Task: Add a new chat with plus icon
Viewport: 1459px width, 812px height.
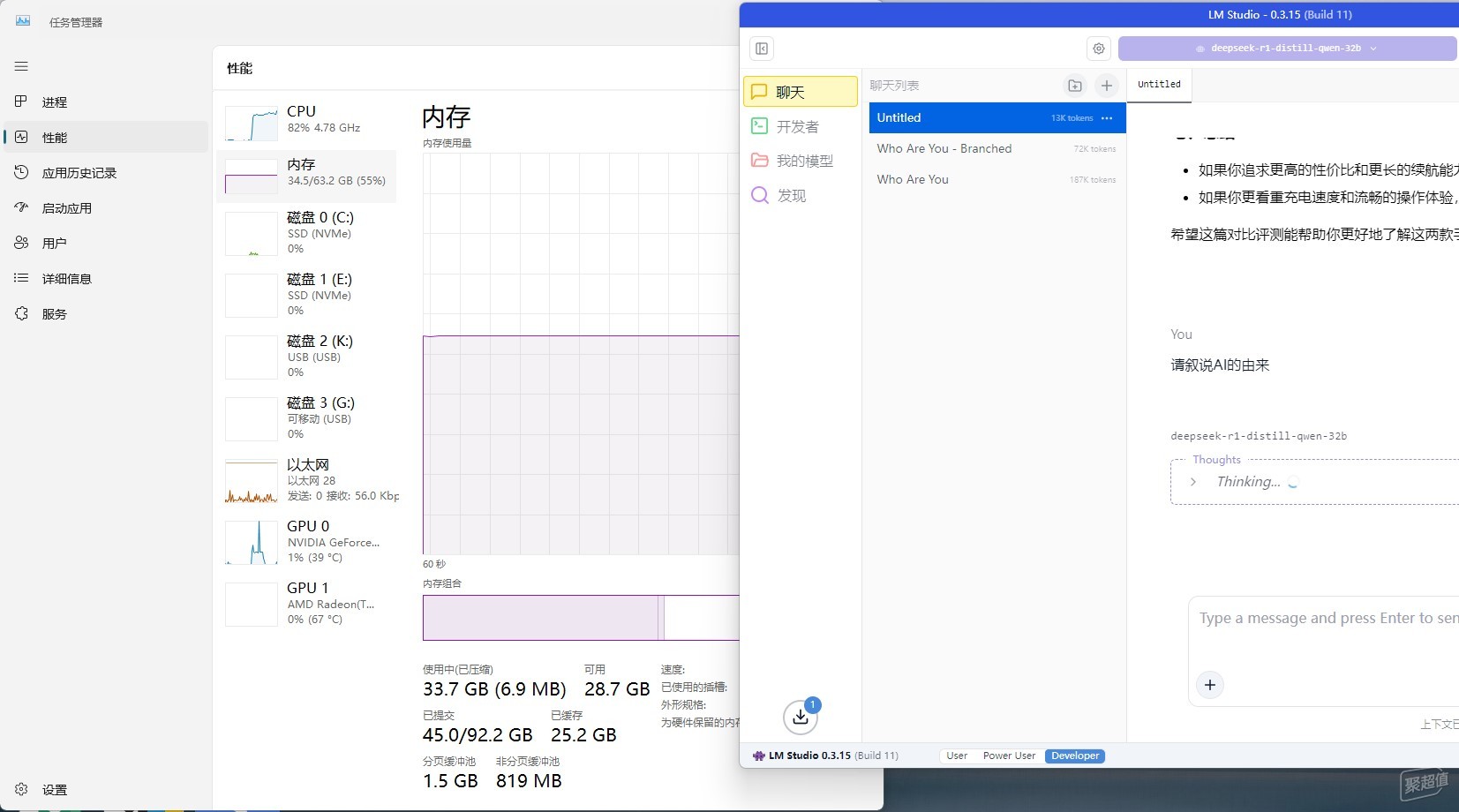Action: click(1107, 86)
